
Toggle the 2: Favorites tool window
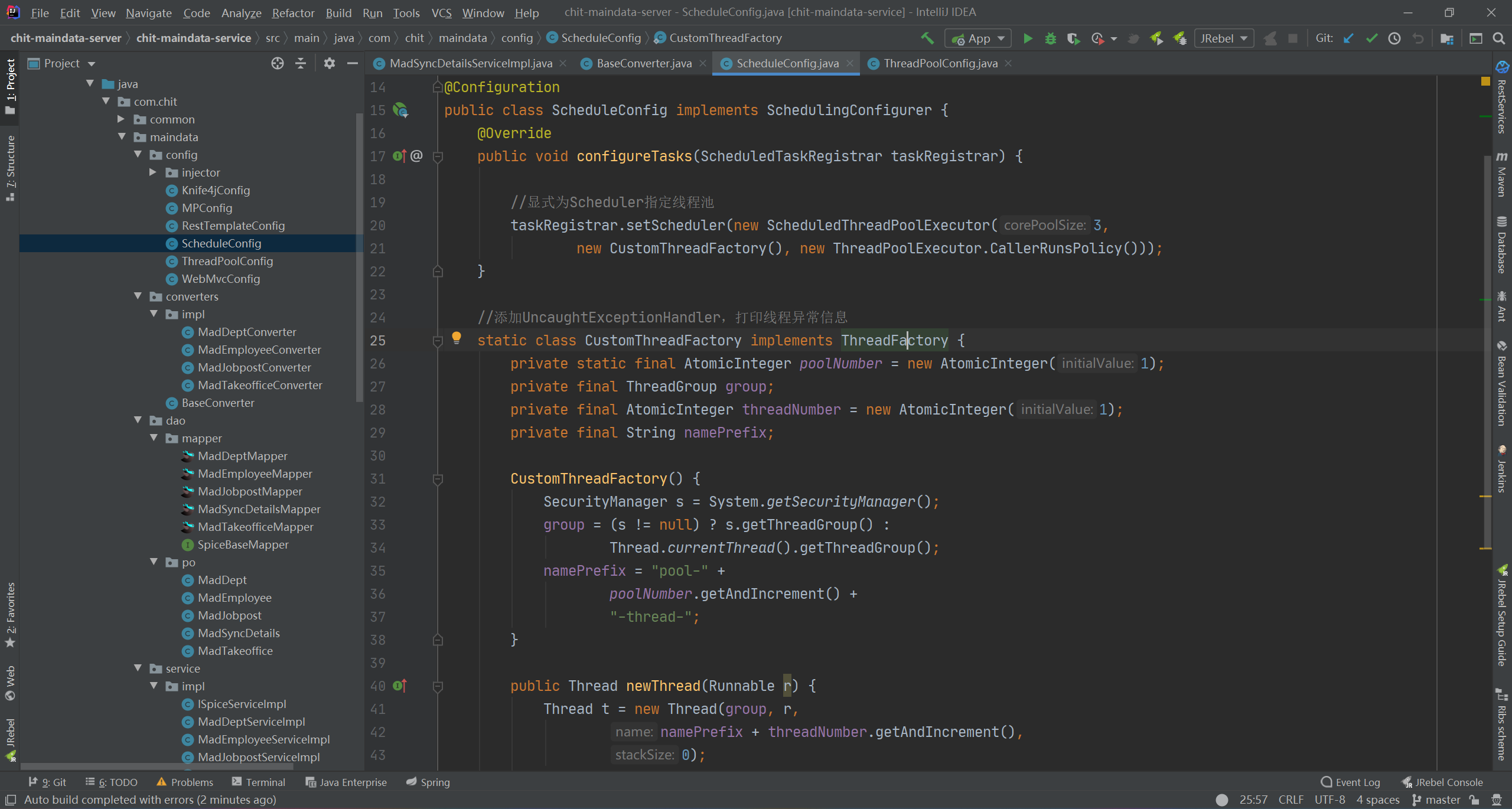(10, 614)
